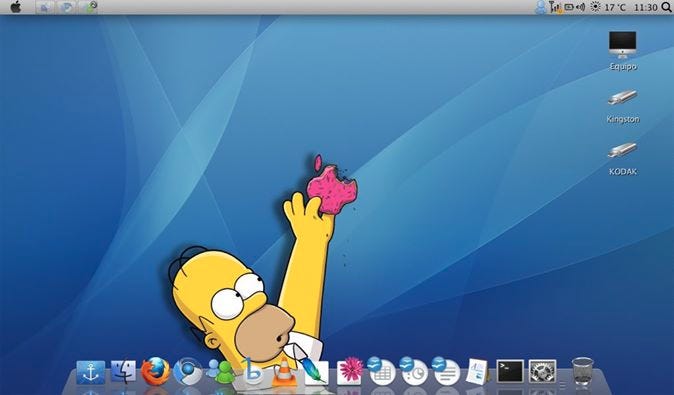Open the Trash in the dock
The image size is (674, 395).
582,372
